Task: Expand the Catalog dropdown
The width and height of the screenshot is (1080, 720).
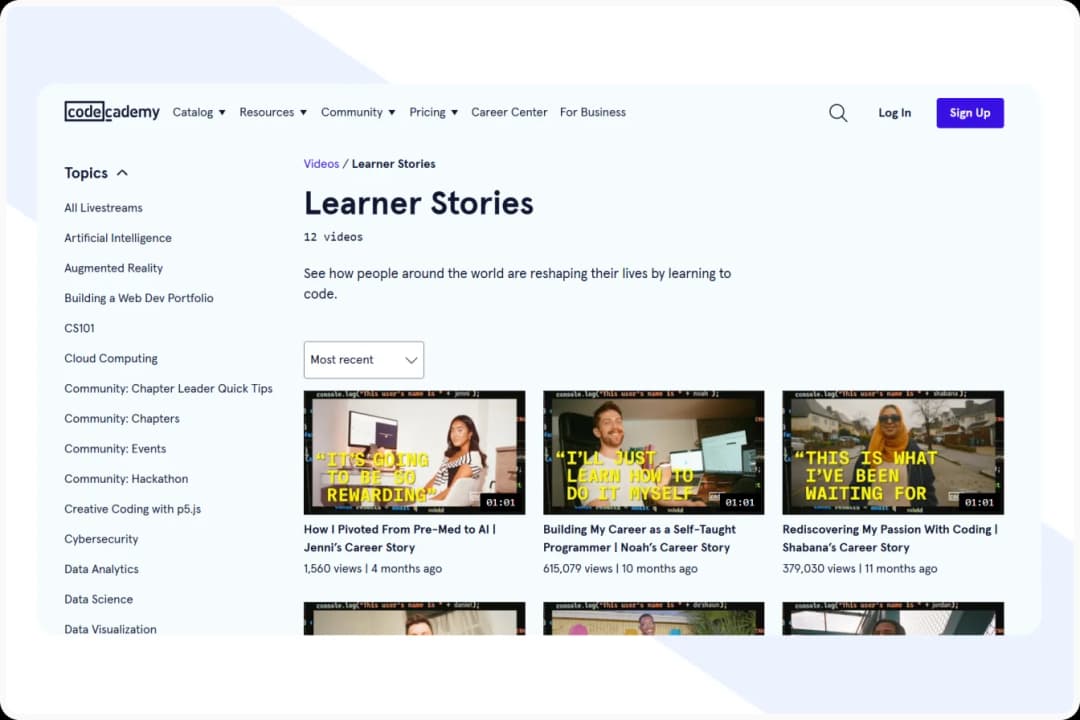Action: 198,112
